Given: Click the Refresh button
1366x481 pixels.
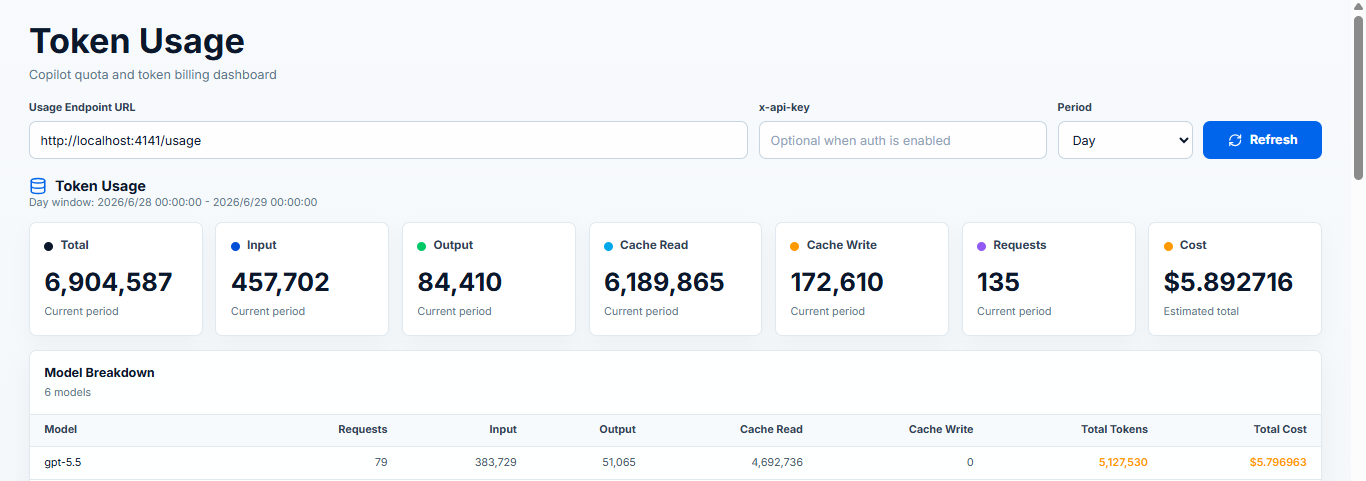Looking at the screenshot, I should point(1262,140).
